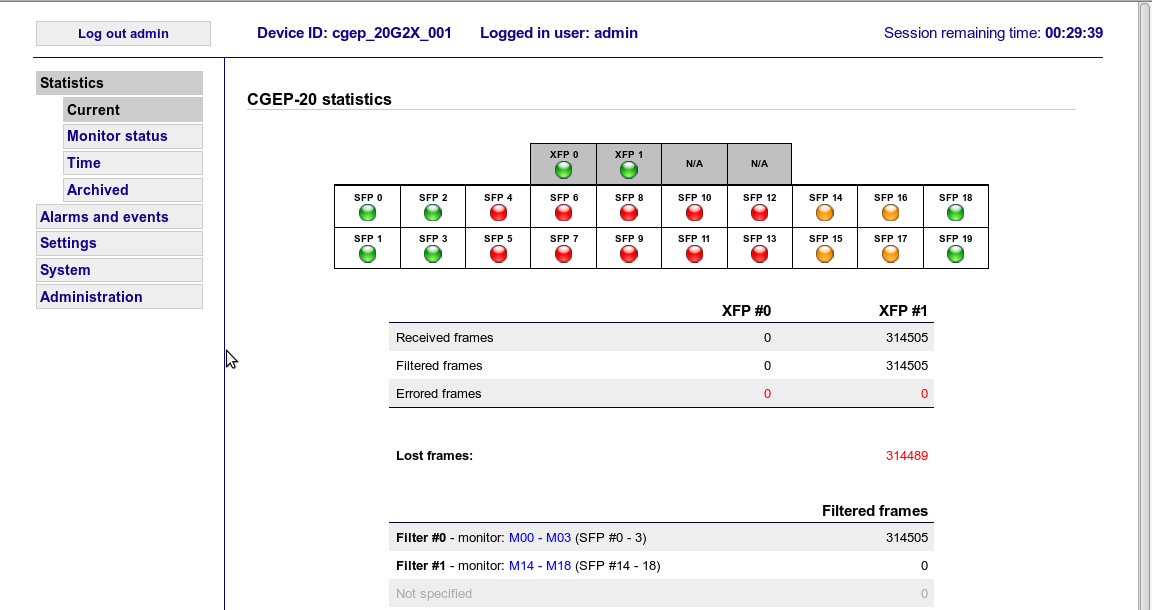The height and width of the screenshot is (610, 1152).
Task: Click the red SFP 6 status icon
Action: tap(563, 212)
